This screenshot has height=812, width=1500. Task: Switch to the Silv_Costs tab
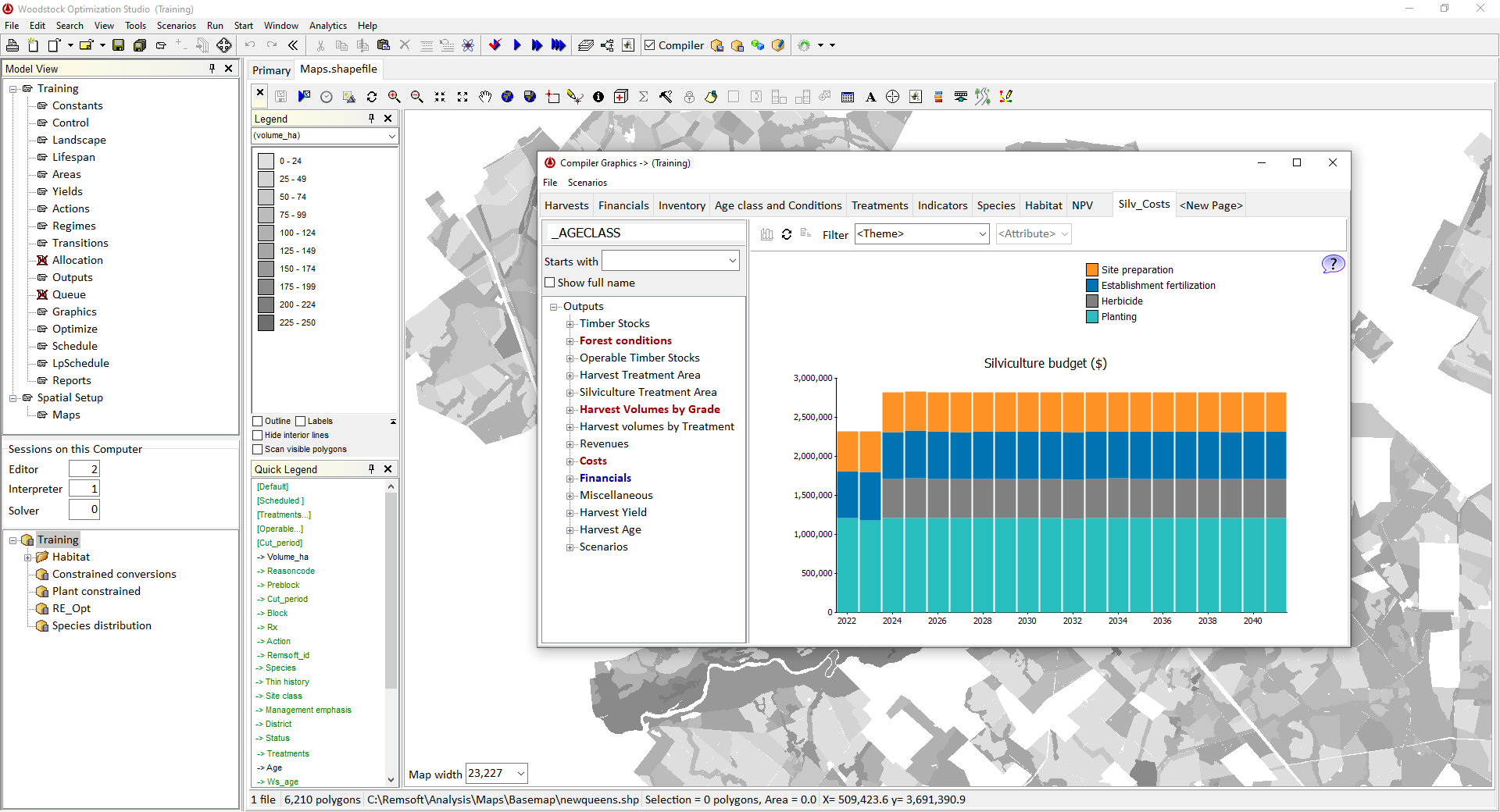point(1144,204)
